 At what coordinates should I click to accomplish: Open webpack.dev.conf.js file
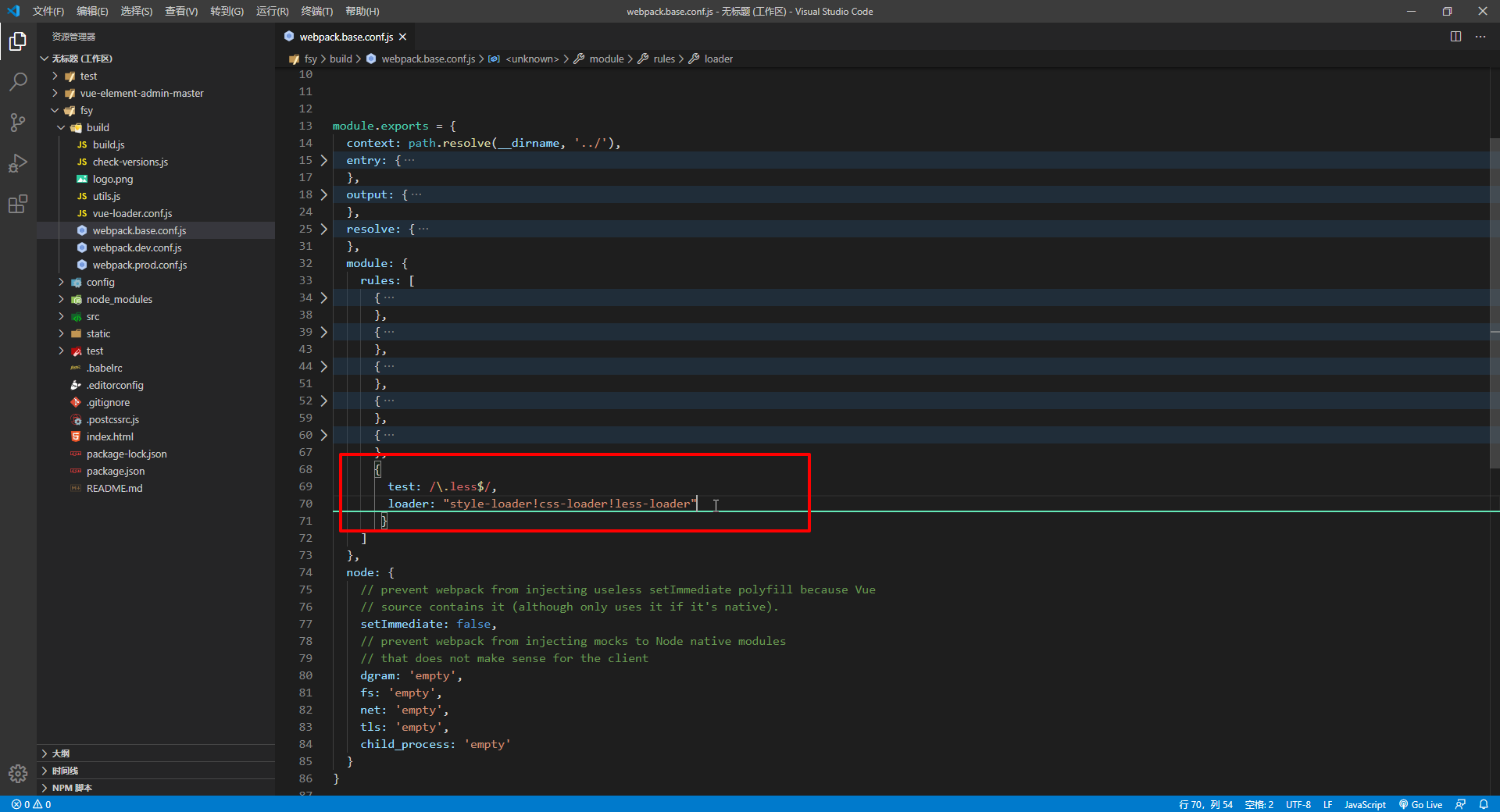155,248
